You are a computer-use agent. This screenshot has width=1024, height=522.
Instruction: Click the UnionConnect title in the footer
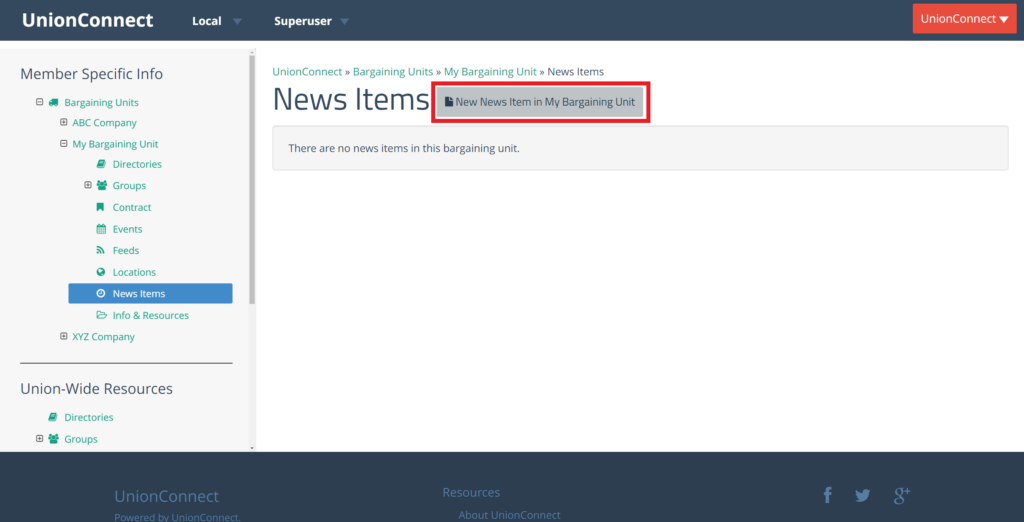click(x=167, y=497)
